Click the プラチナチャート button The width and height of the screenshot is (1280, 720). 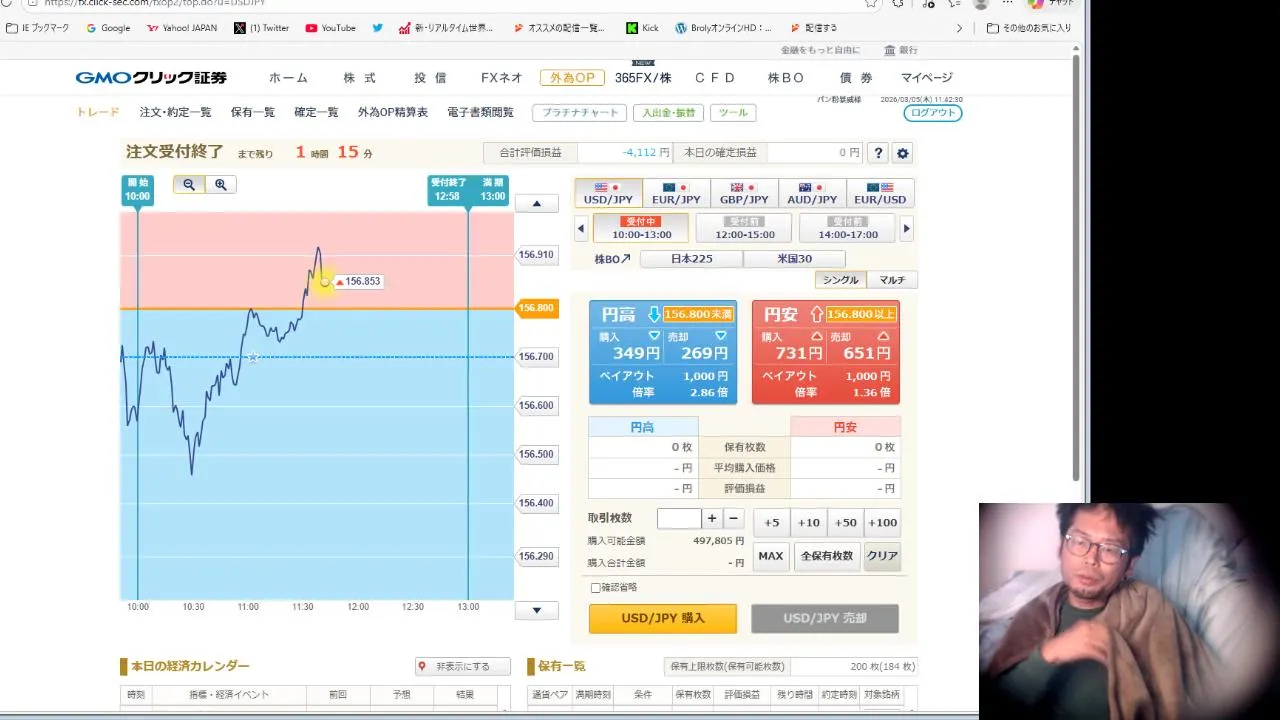579,113
